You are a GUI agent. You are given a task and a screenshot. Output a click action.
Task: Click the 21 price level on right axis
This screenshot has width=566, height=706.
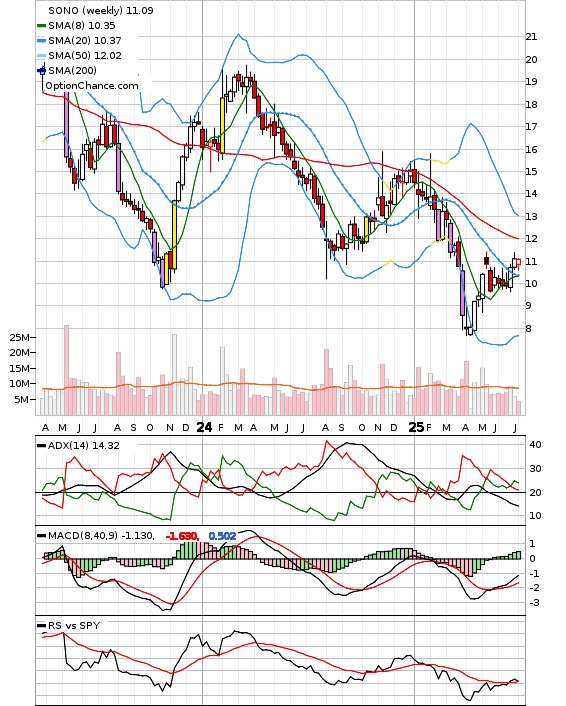531,36
